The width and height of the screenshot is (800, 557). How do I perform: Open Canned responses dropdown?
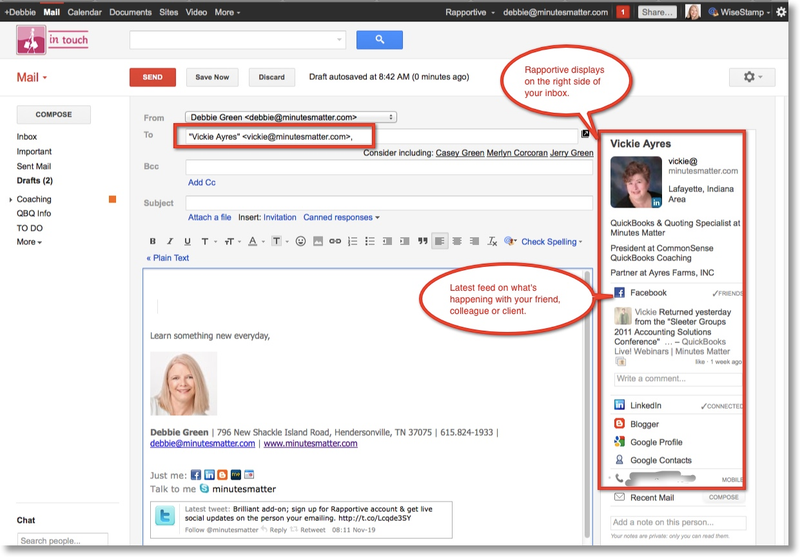tap(341, 217)
